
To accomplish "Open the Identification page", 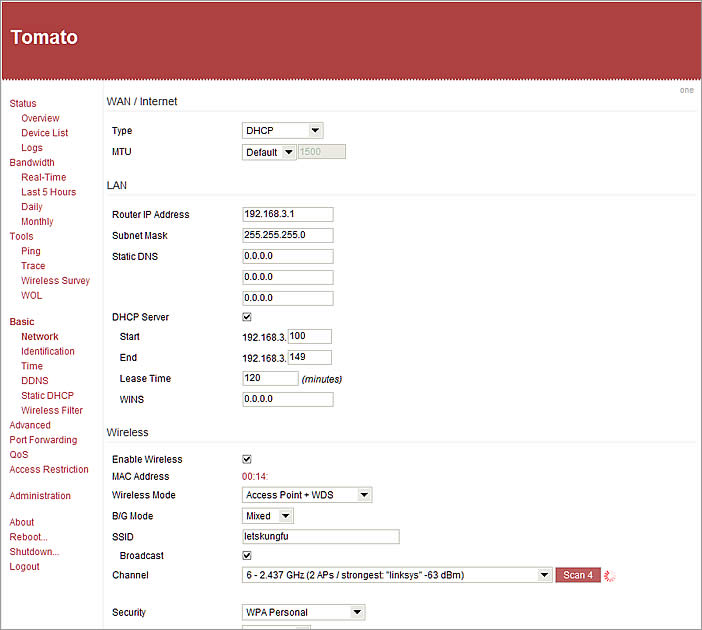I will coord(48,351).
